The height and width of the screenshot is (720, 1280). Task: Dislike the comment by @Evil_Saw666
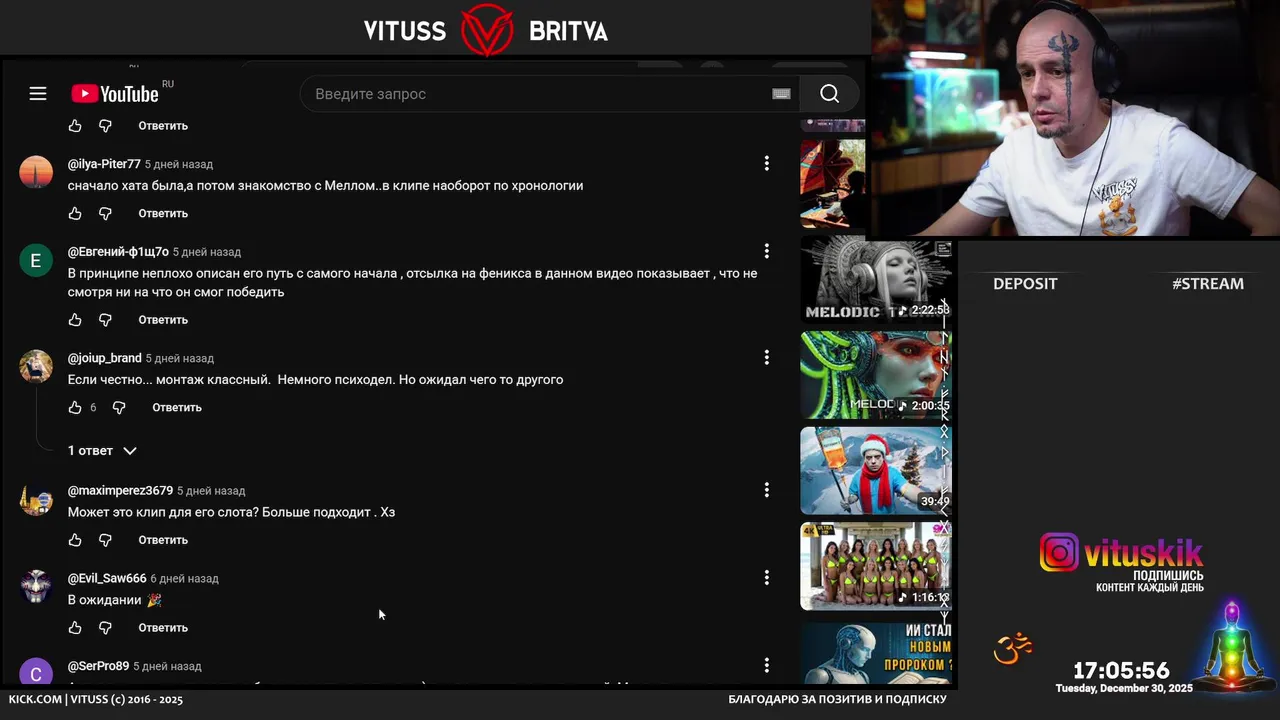tap(105, 628)
